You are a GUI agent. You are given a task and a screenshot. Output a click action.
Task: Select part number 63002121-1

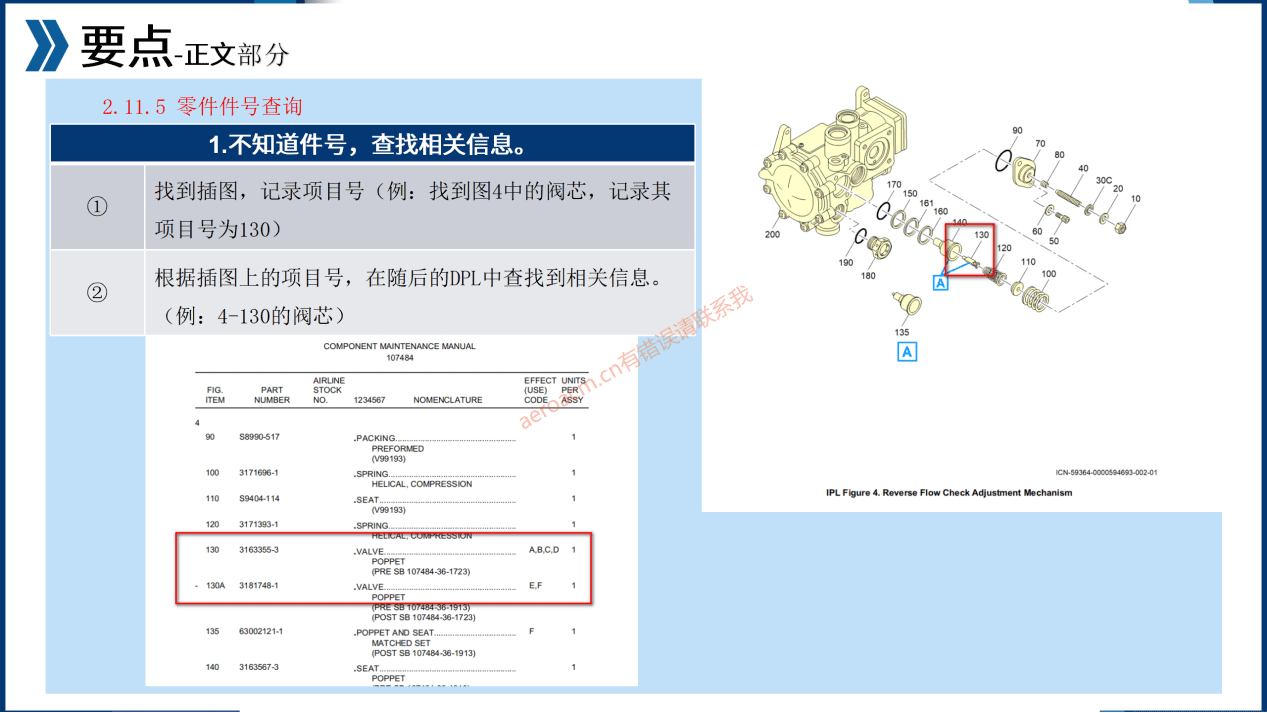point(261,632)
